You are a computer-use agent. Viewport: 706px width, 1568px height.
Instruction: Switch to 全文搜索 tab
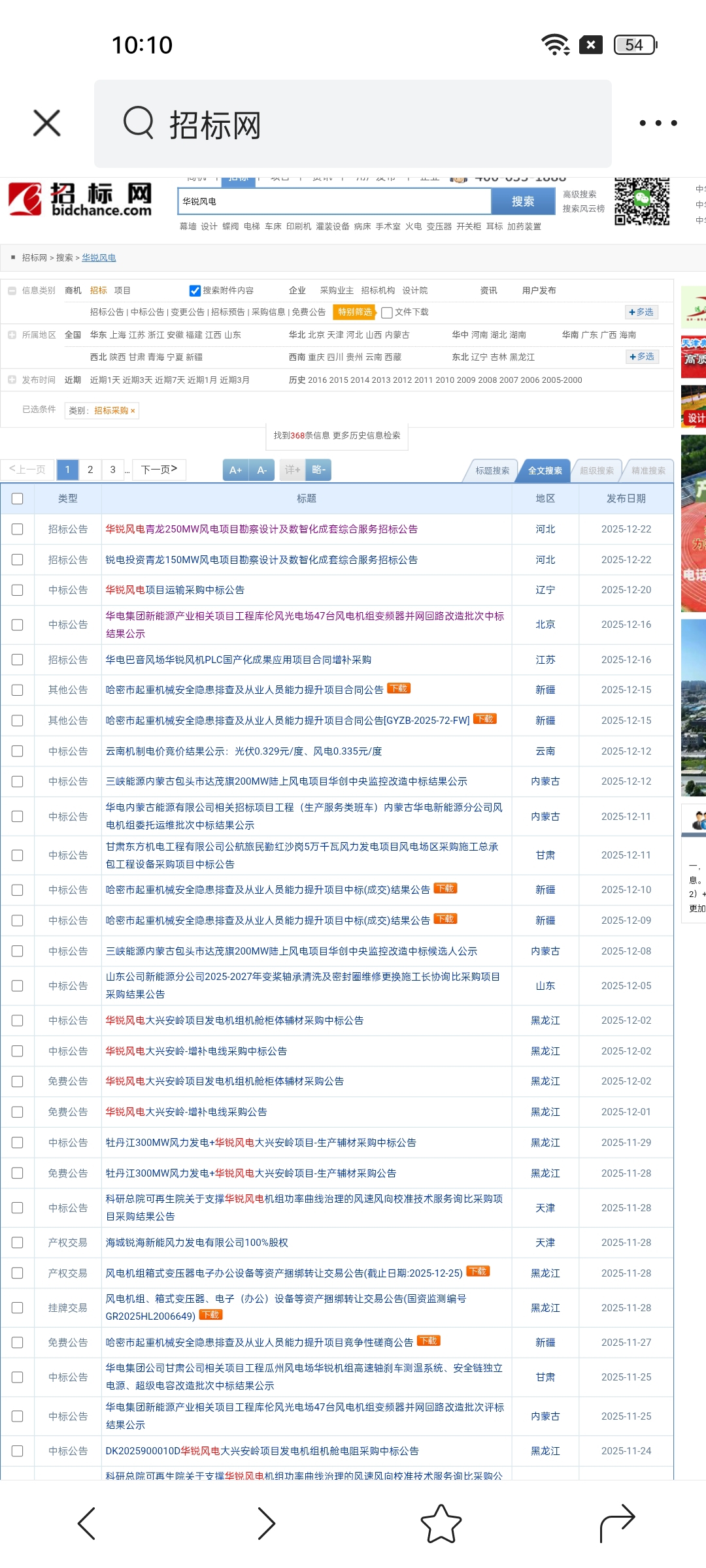545,470
